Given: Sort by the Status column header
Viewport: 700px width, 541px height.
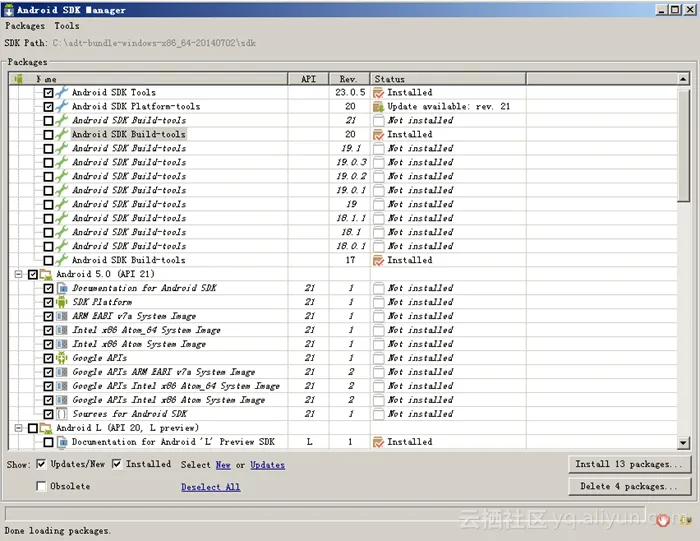Looking at the screenshot, I should pos(448,79).
